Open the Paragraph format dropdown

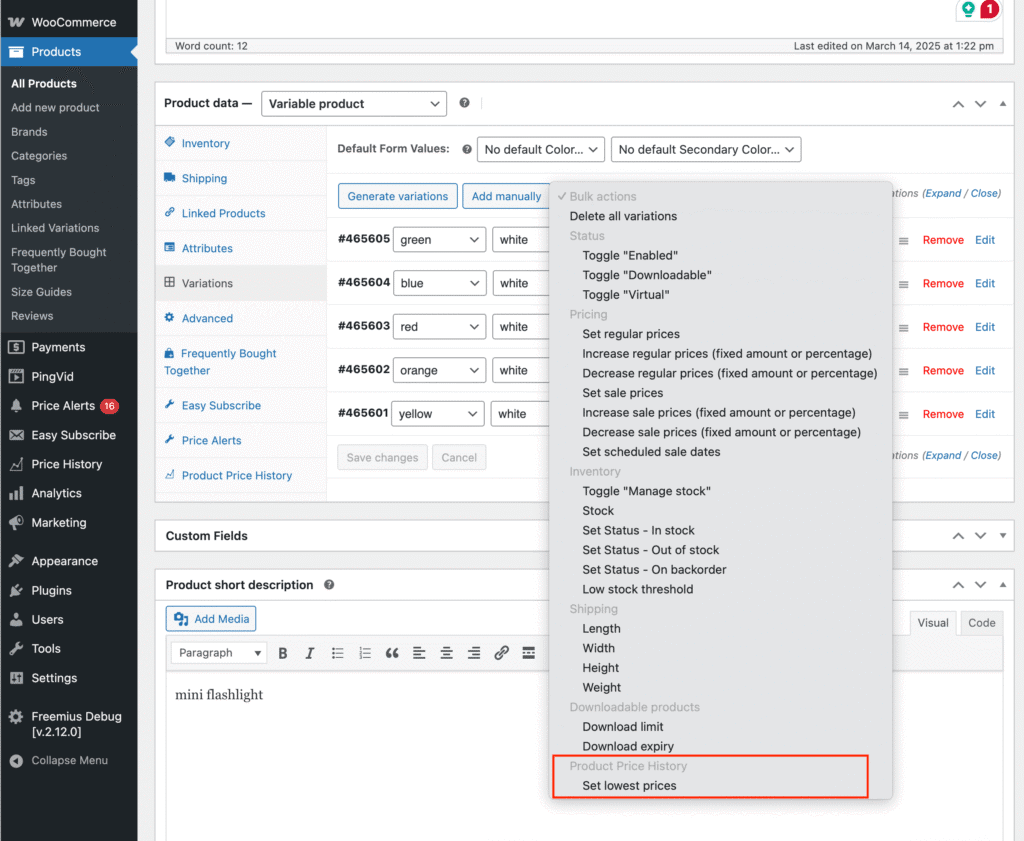(218, 653)
